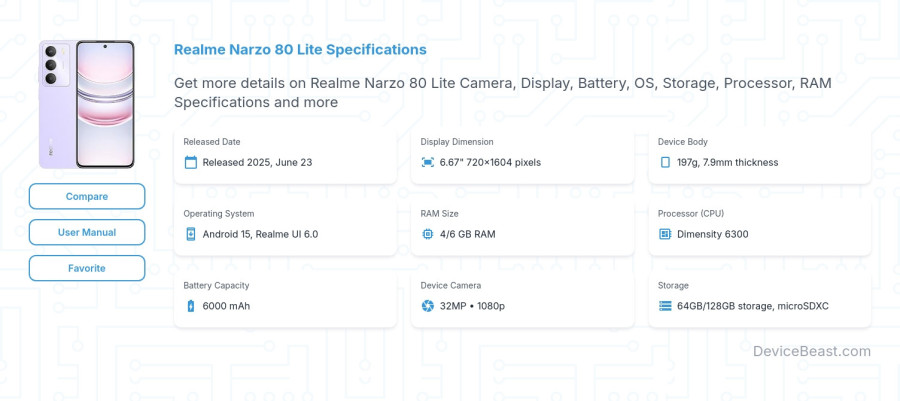Click the Realme Narzo 80 Lite phone image

coord(87,104)
